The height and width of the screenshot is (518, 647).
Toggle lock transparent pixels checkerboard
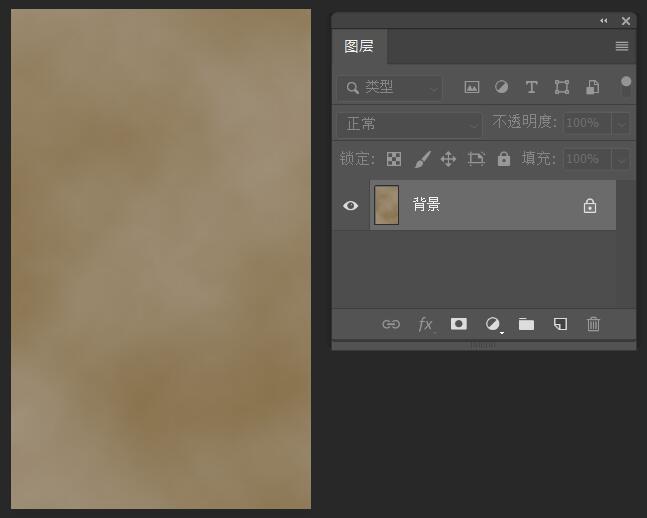pos(394,159)
